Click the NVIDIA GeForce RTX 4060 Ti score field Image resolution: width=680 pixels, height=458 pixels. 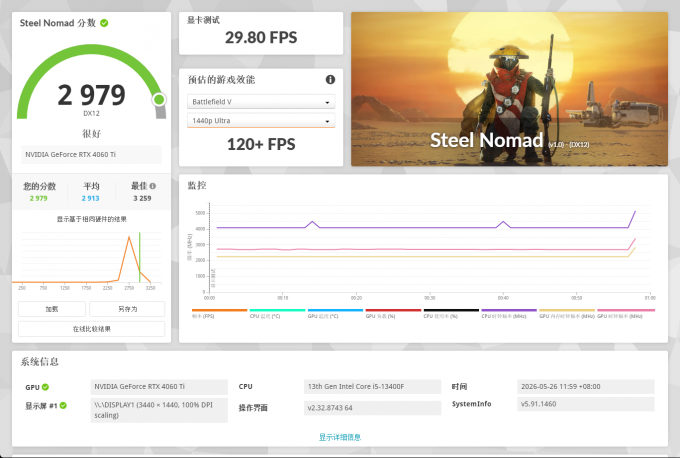92,154
